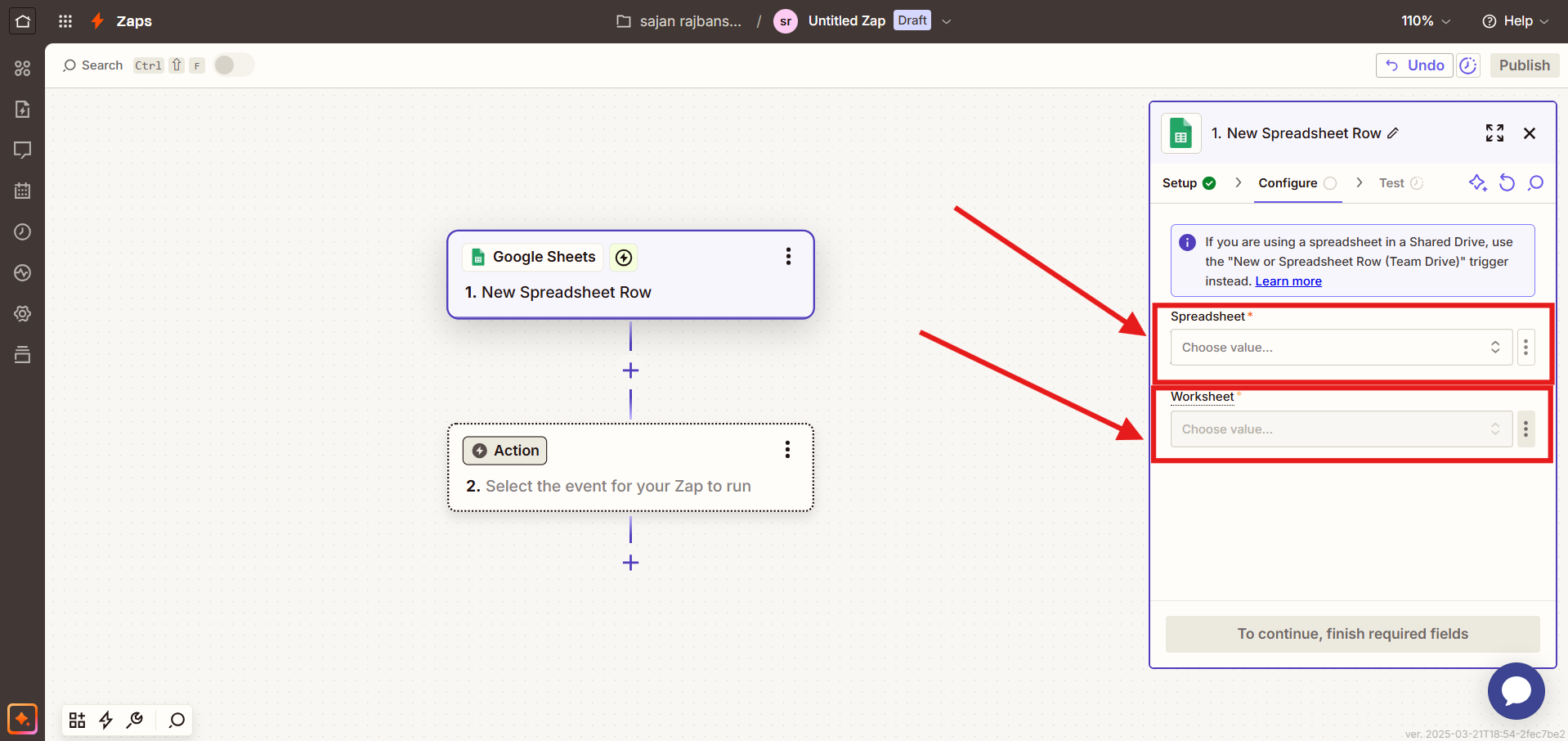The width and height of the screenshot is (1568, 741).
Task: Open the sidebar calendar icon
Action: point(22,191)
